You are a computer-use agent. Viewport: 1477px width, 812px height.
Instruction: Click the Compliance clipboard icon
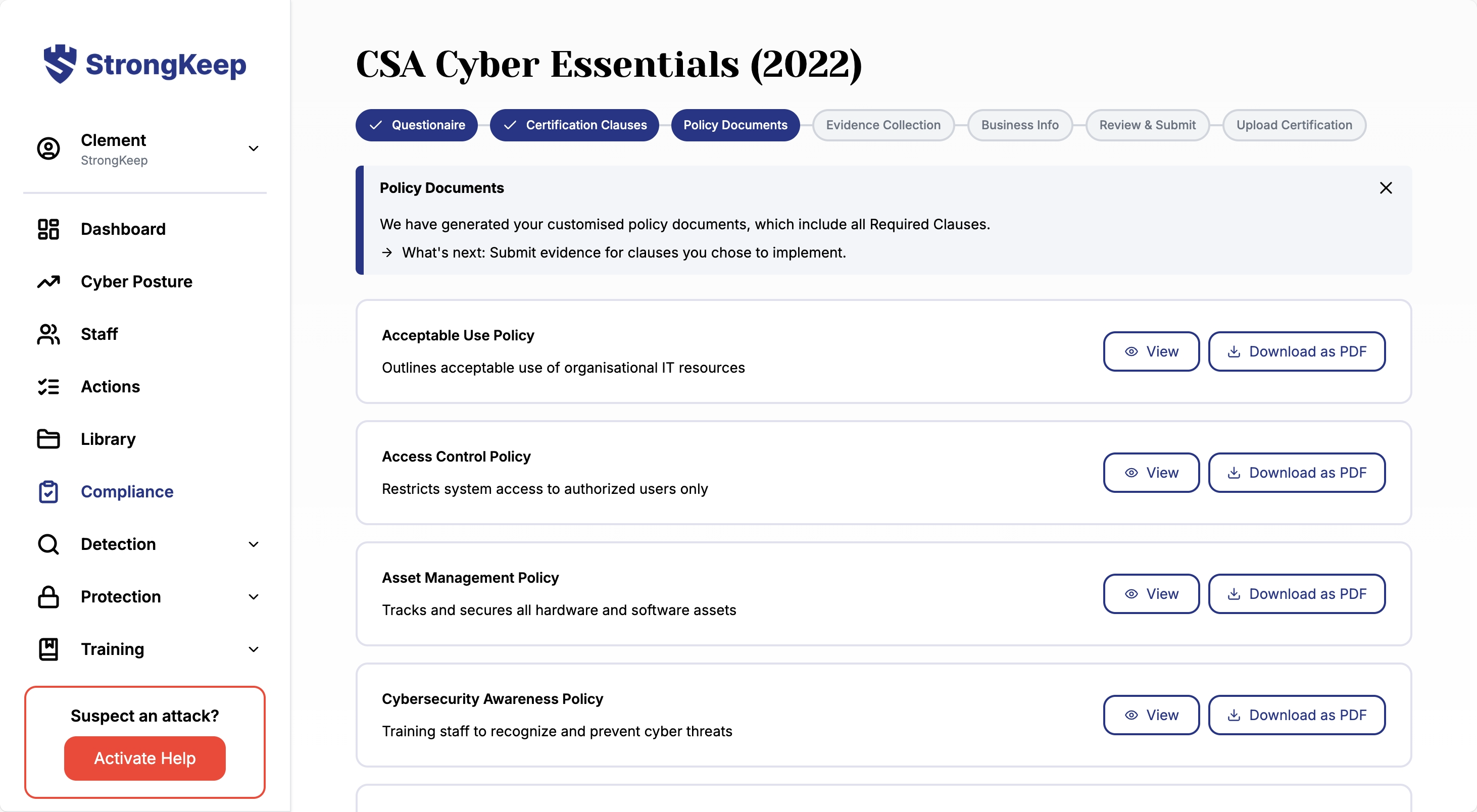(48, 492)
